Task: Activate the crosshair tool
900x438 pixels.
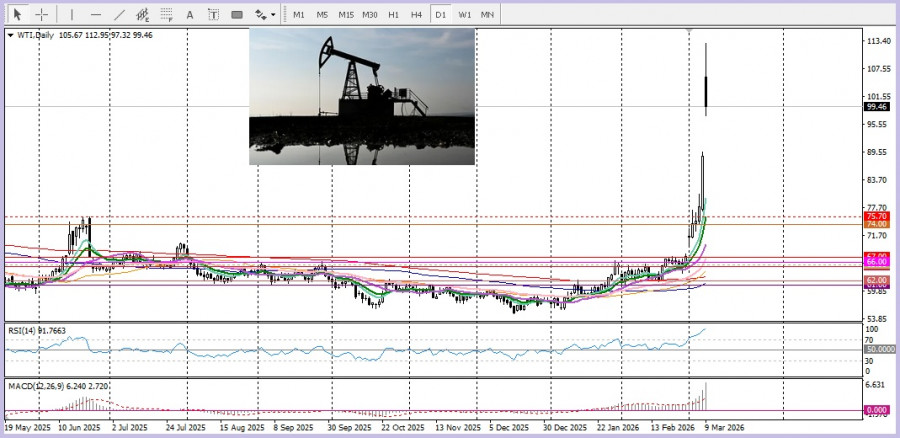Action: [x=42, y=15]
